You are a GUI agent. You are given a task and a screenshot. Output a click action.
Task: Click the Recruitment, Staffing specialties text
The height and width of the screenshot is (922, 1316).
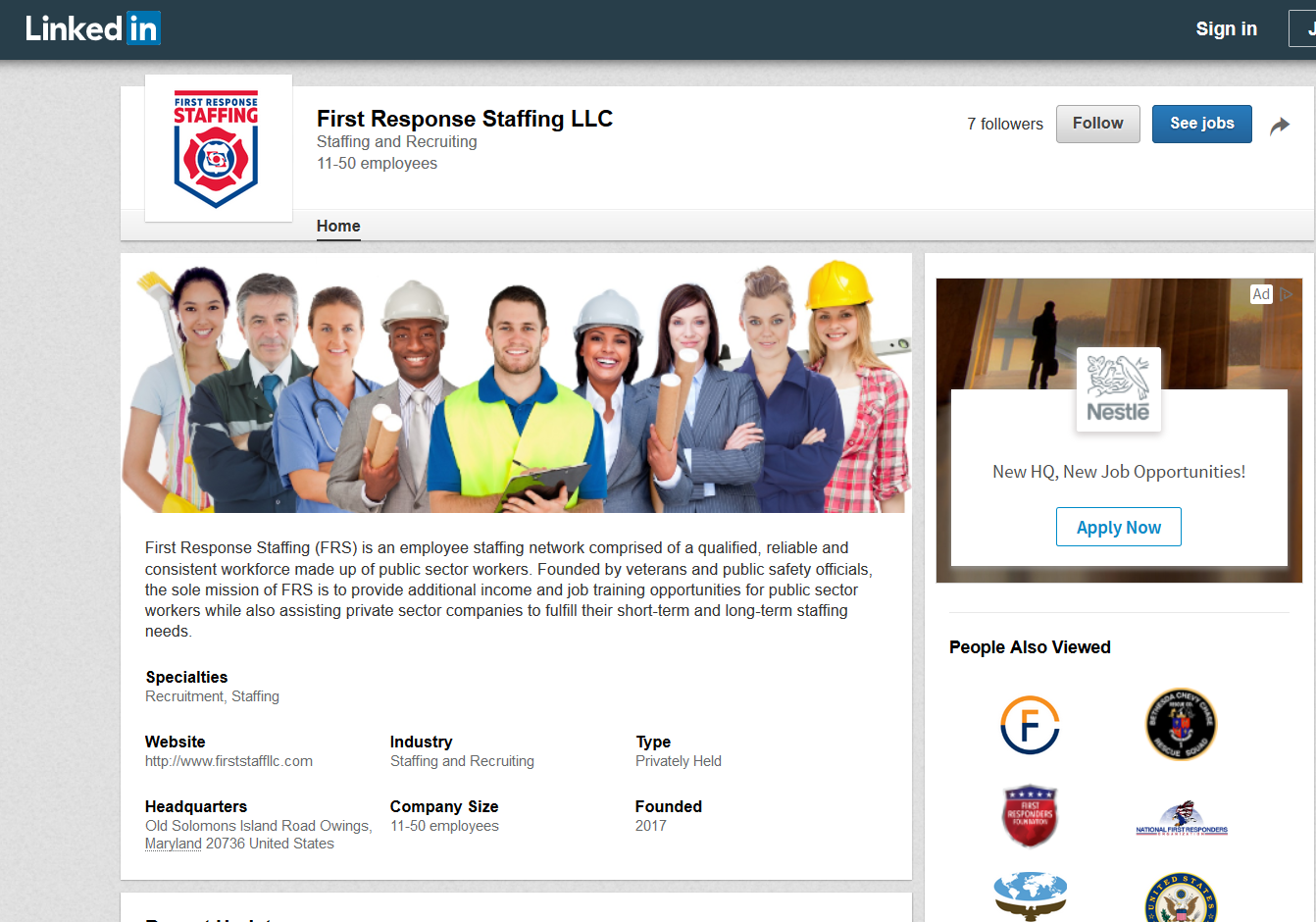point(212,696)
